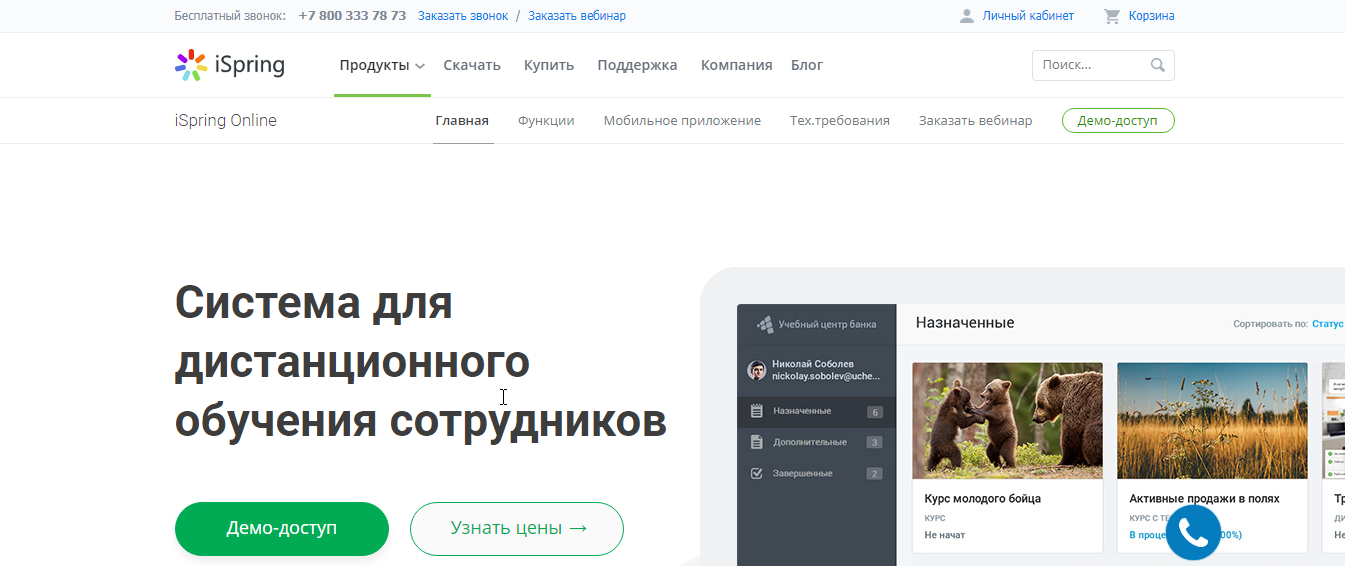Click the Назначенные count badge 6

click(x=875, y=412)
